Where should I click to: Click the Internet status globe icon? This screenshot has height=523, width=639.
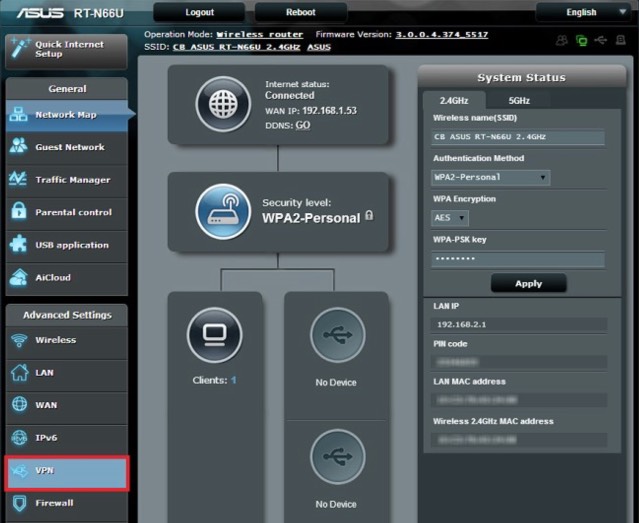coord(223,104)
